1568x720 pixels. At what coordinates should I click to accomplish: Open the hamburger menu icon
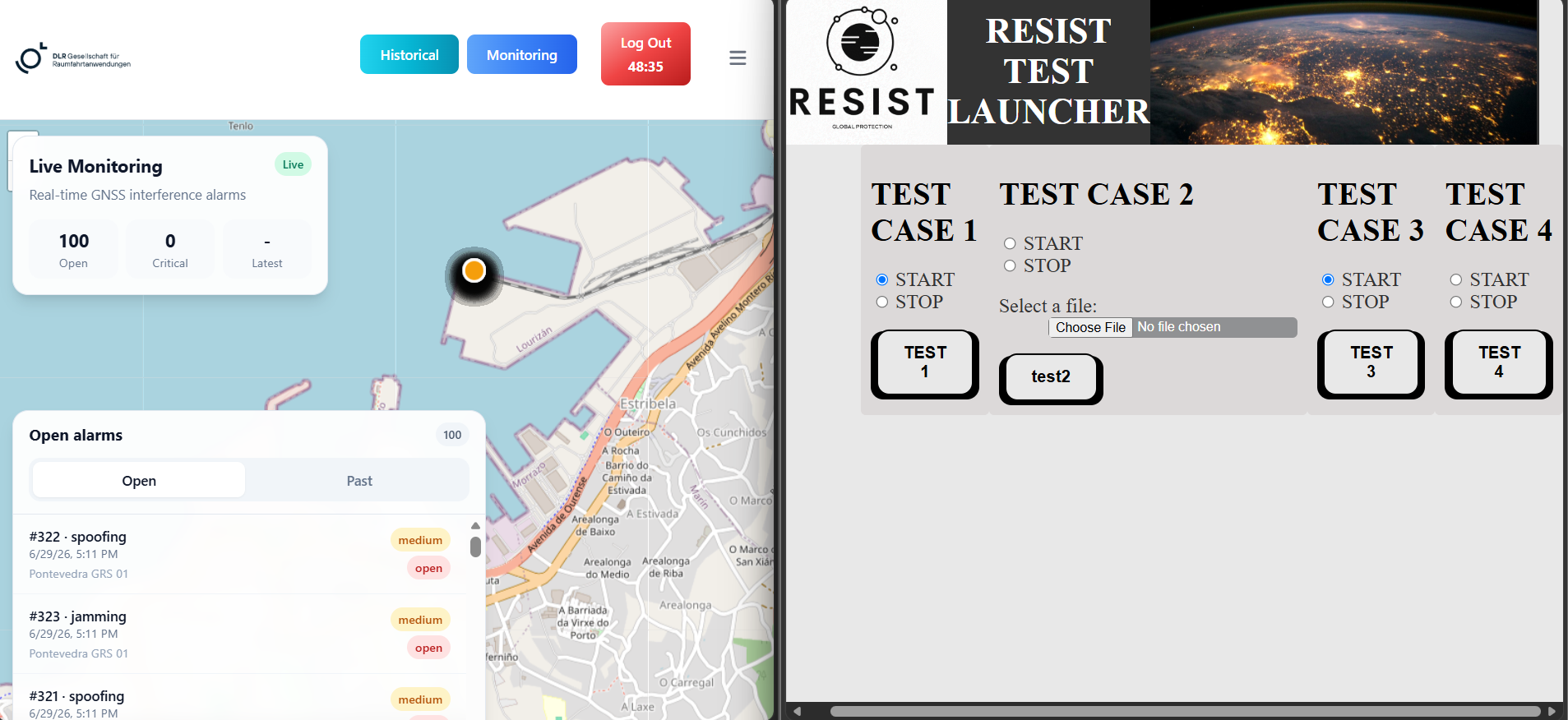click(738, 58)
